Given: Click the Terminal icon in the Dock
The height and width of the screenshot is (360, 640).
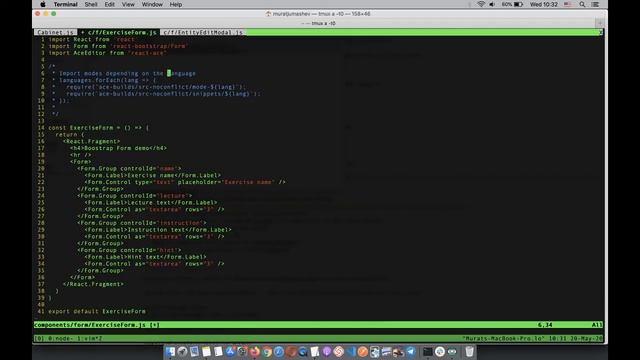Looking at the screenshot, I should 427,351.
